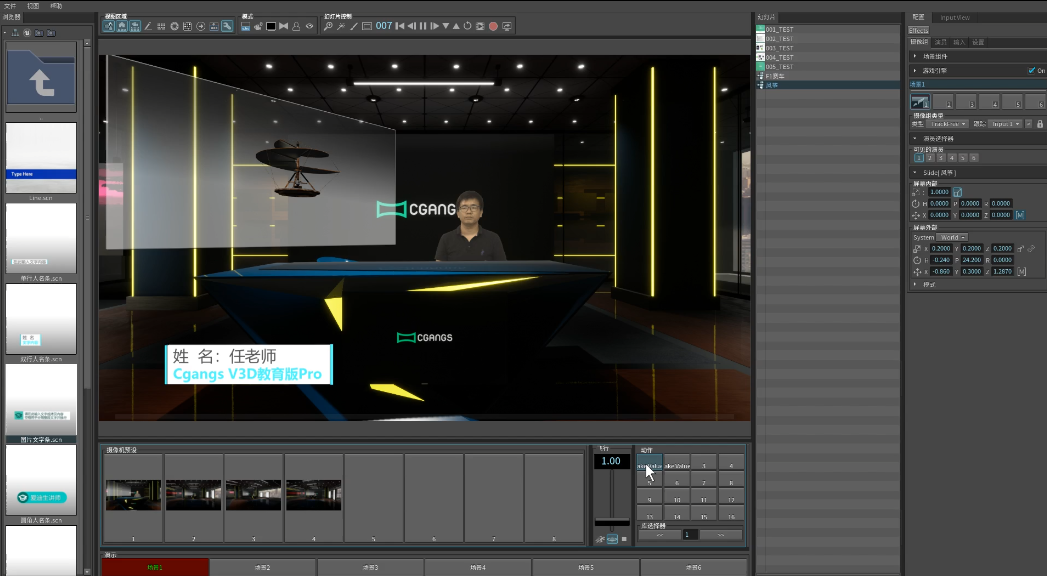Collapse the Slide section expander
1047x576 pixels.
(914, 173)
